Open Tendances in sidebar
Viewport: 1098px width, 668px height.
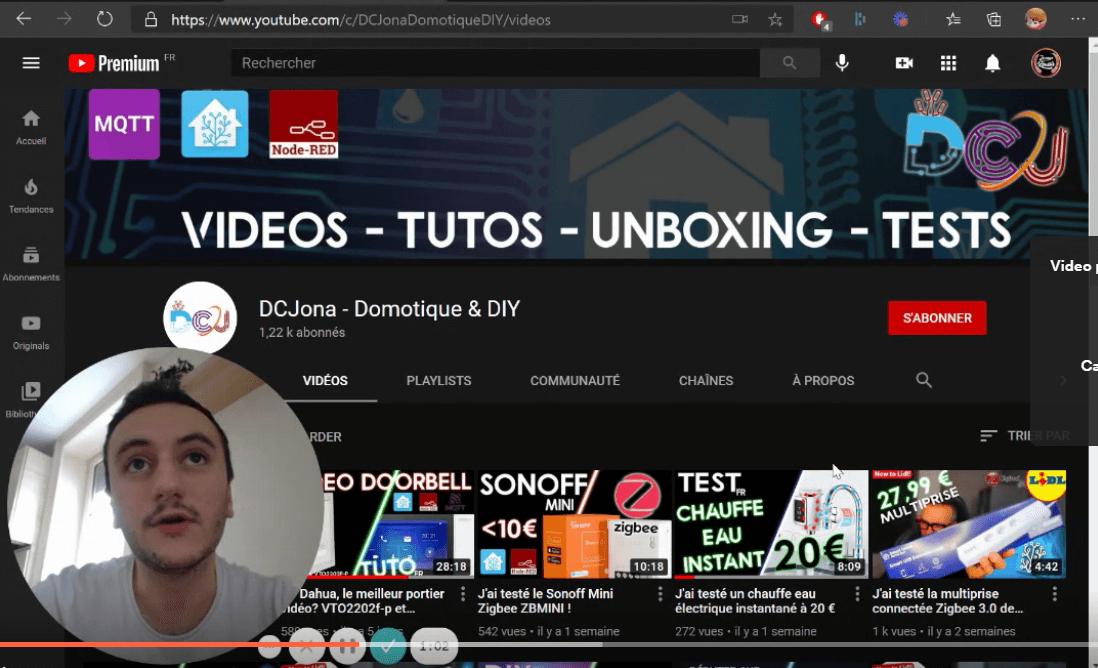pos(31,196)
